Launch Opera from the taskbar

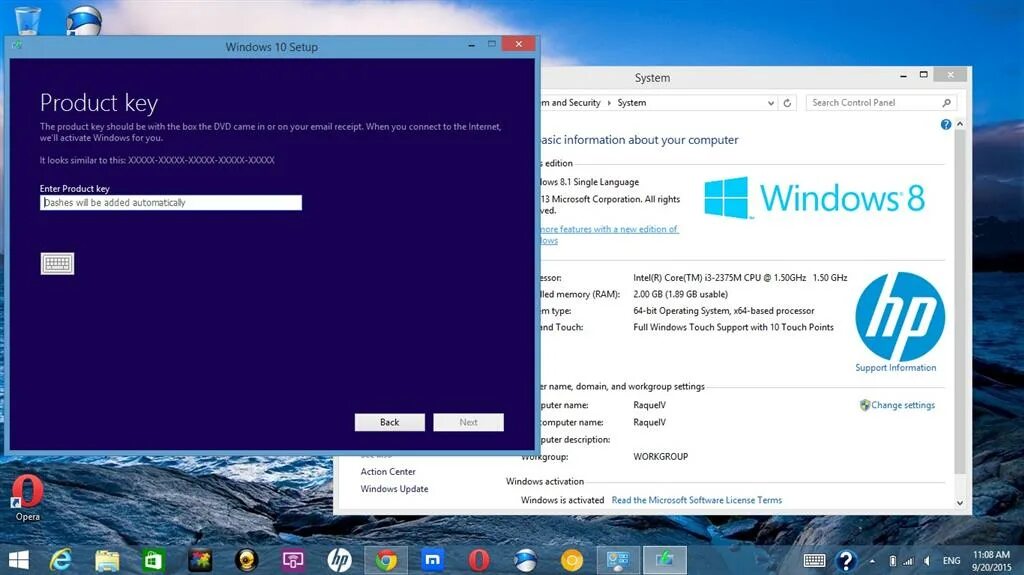[479, 561]
